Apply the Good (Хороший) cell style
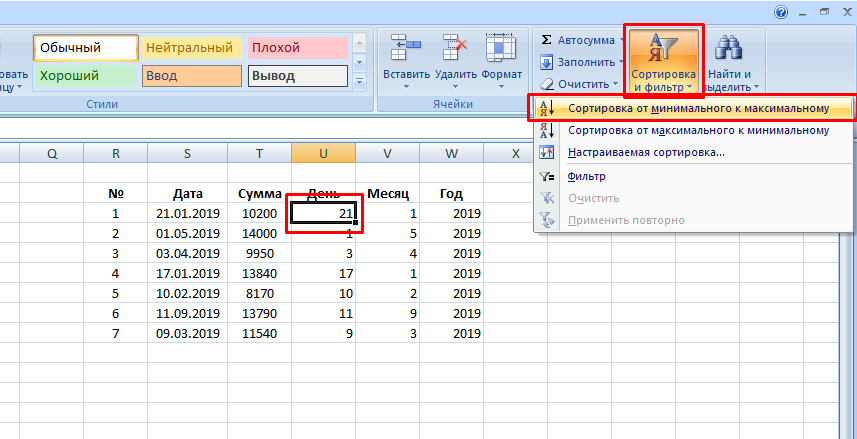This screenshot has width=857, height=439. (x=85, y=76)
